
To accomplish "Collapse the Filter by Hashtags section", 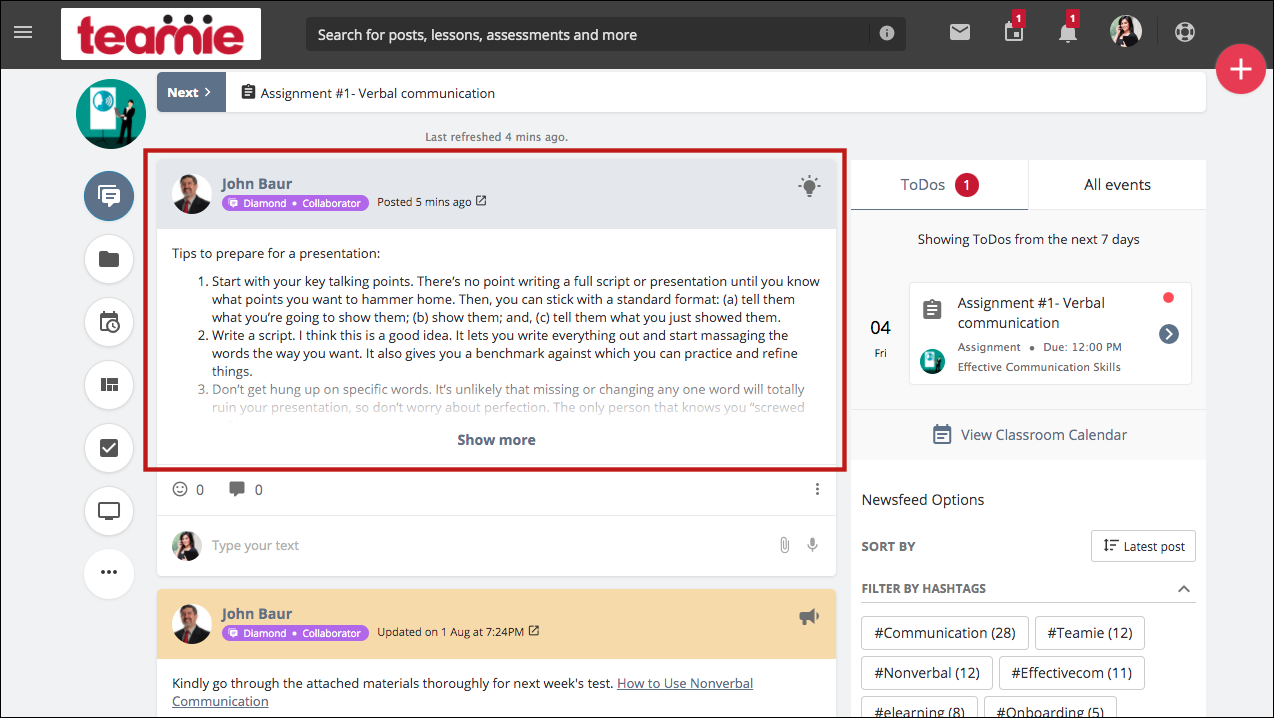I will pyautogui.click(x=1184, y=588).
